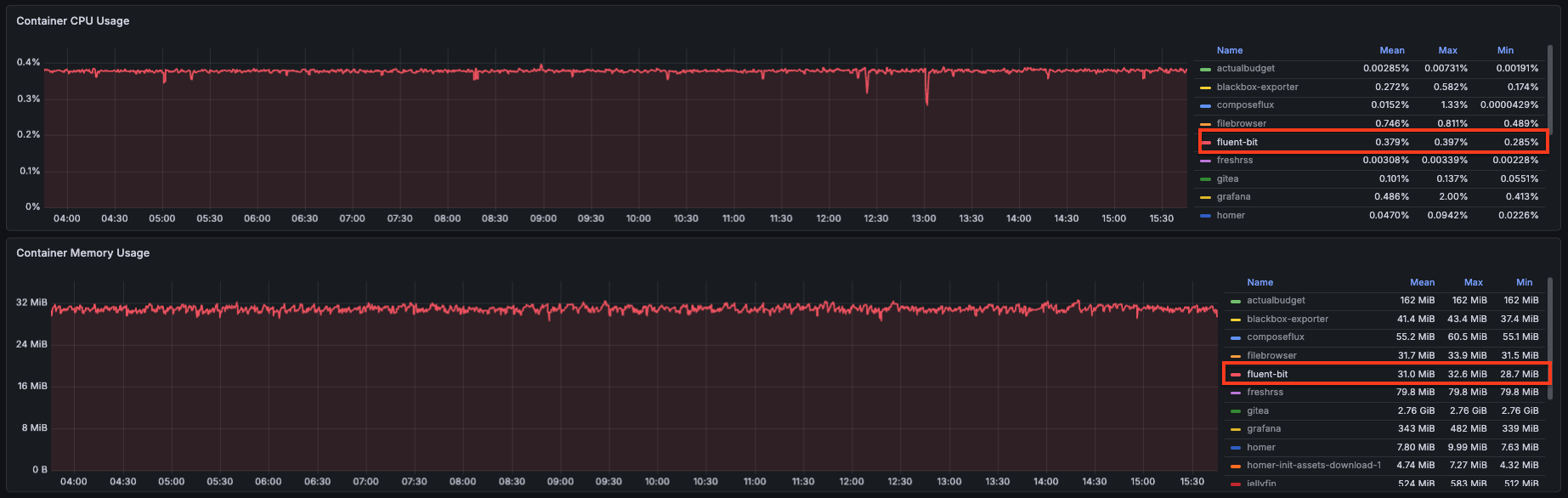Image resolution: width=1568 pixels, height=498 pixels.
Task: Click filebrowser max CPU value 0.811%
Action: tap(1452, 123)
